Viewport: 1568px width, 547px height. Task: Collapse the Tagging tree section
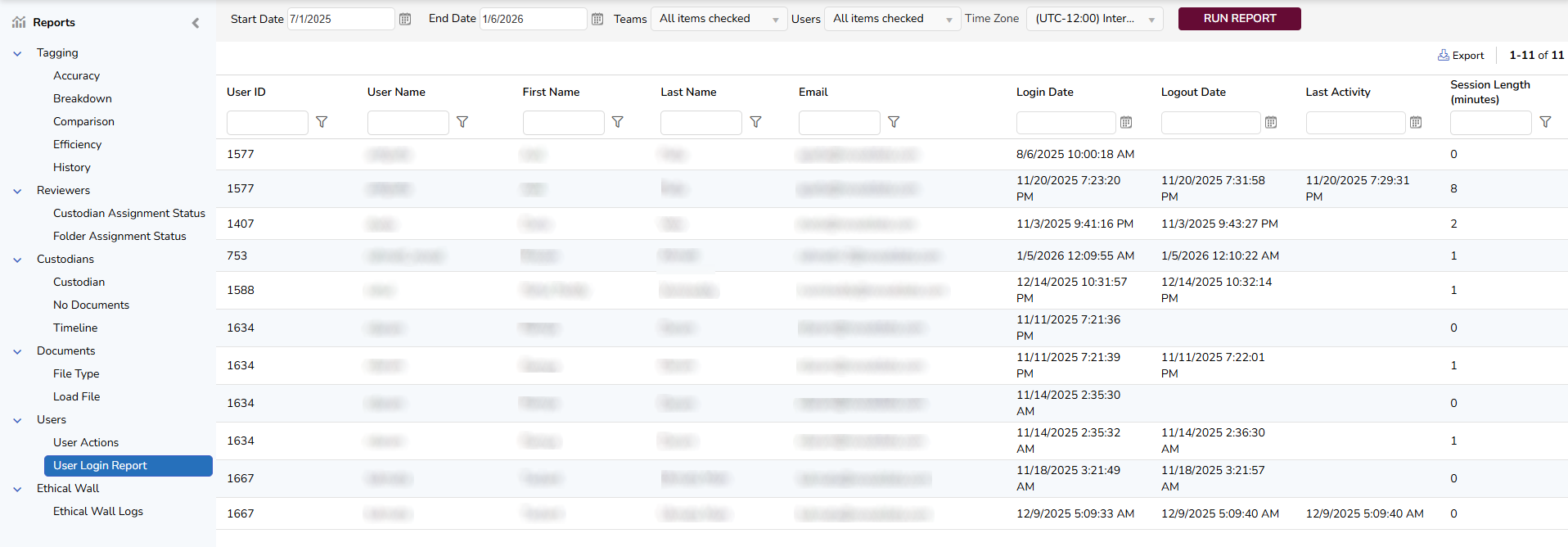tap(17, 53)
